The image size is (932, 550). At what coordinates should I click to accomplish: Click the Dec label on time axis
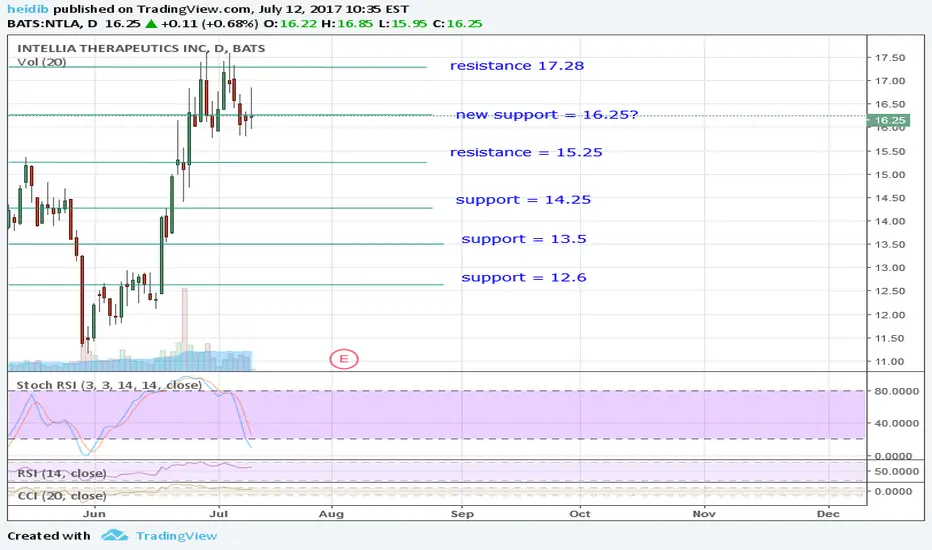click(828, 514)
